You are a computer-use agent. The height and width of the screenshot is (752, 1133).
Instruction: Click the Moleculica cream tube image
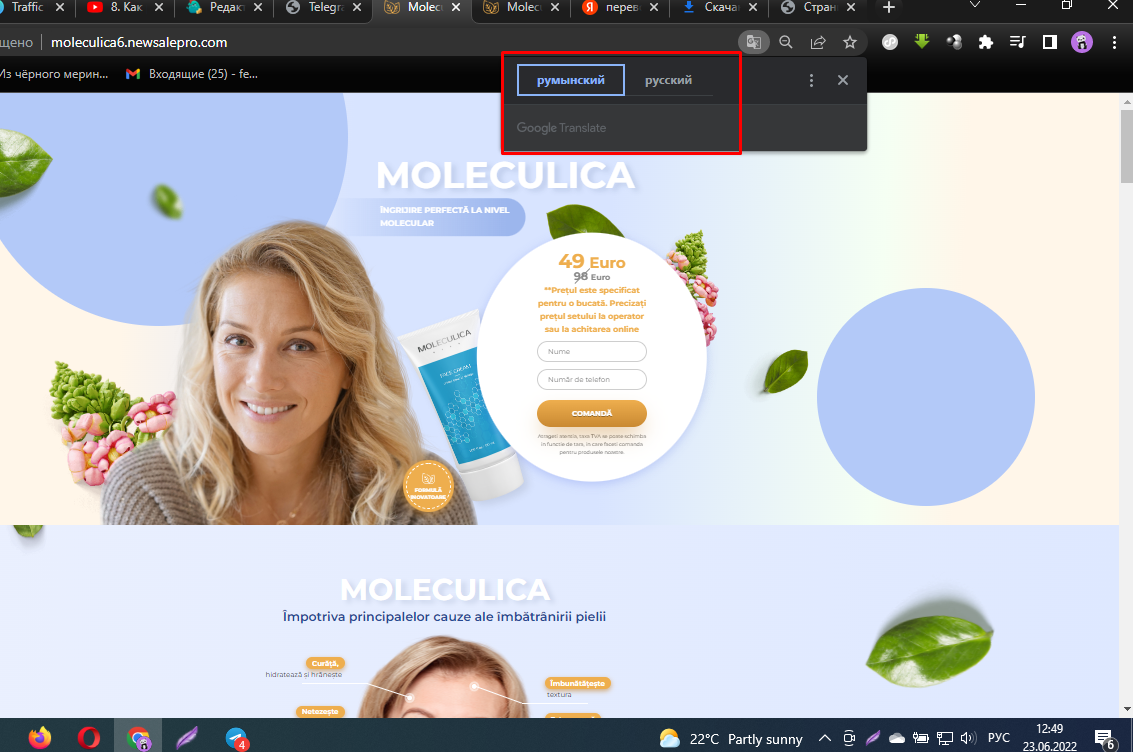tap(461, 405)
